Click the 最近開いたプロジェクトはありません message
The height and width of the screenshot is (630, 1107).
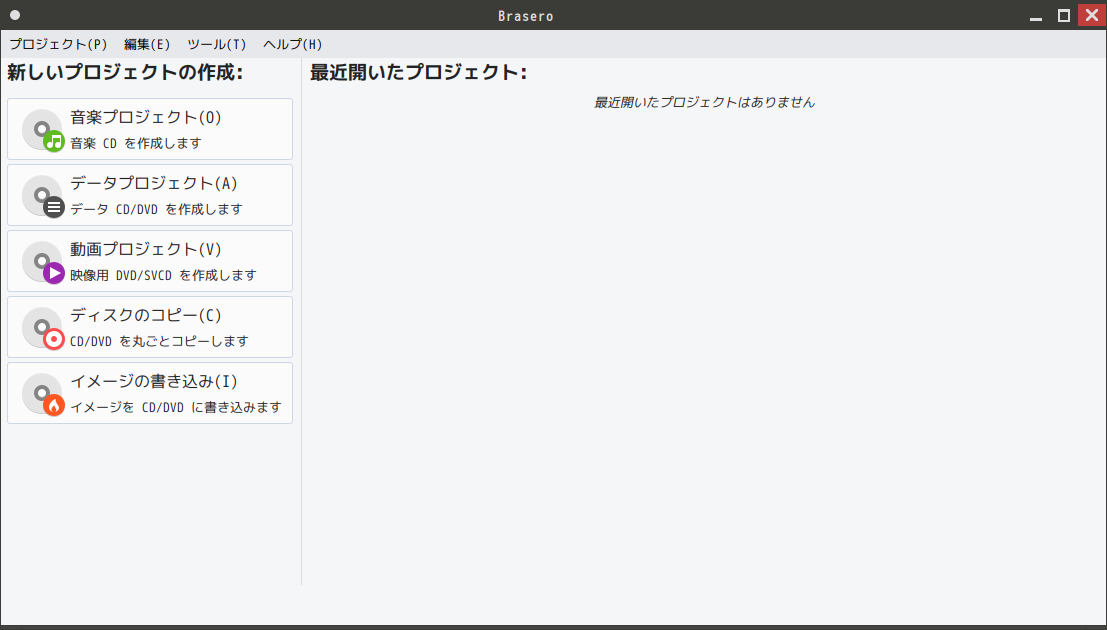click(704, 102)
